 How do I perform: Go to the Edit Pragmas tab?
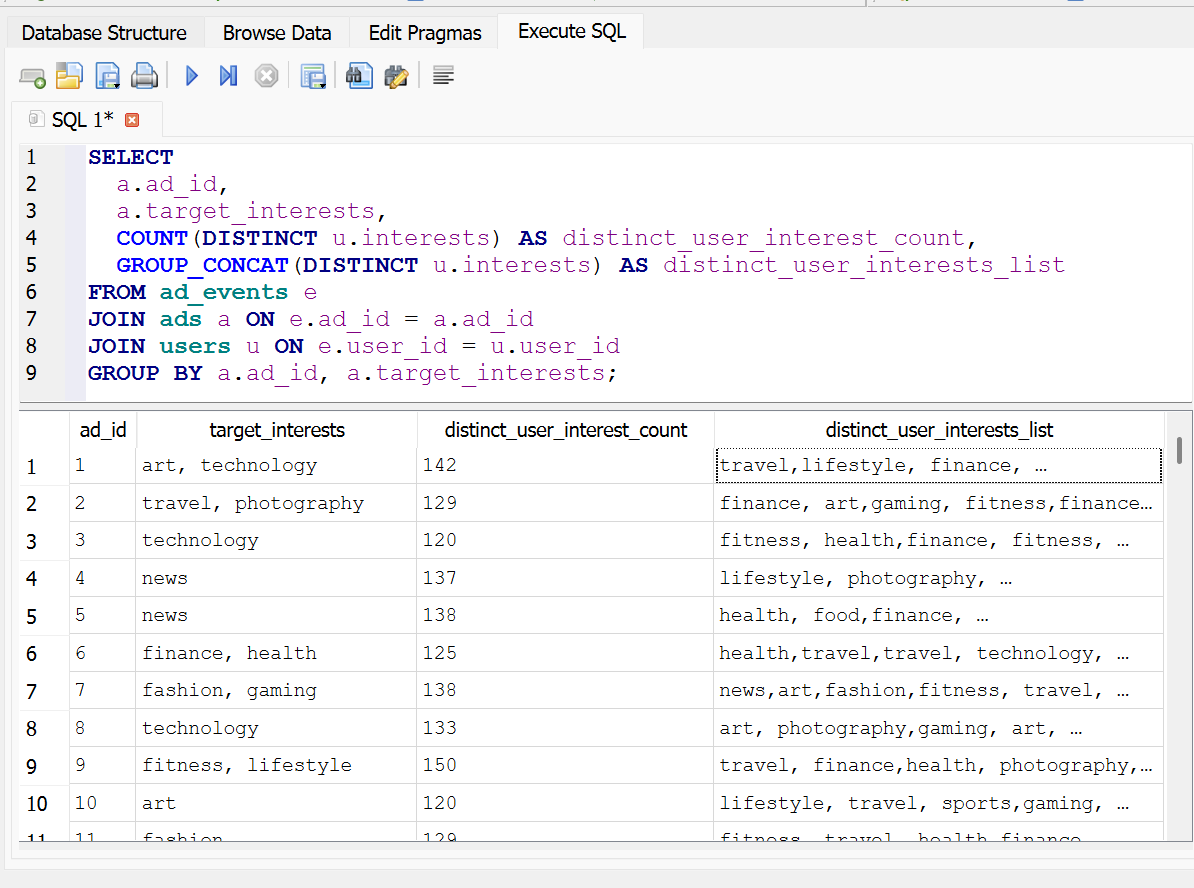(x=425, y=33)
